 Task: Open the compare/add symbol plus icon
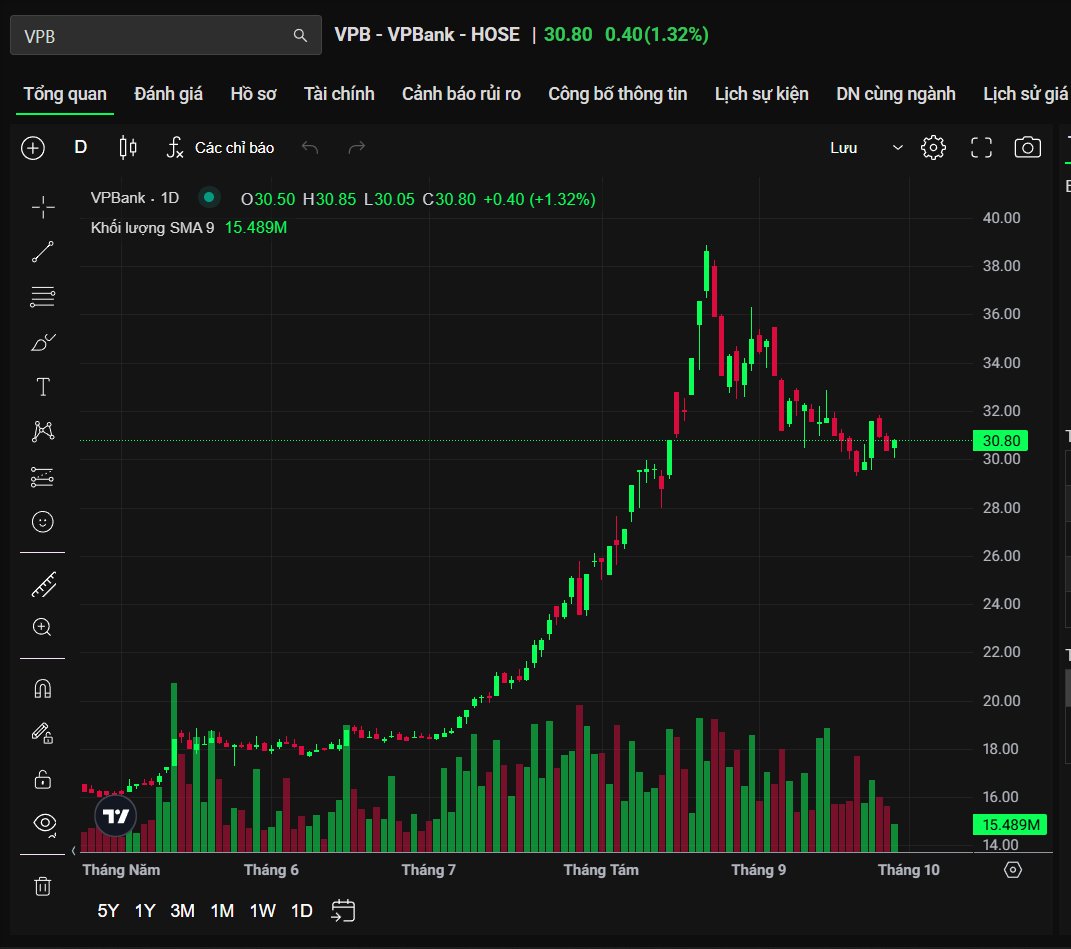[33, 148]
